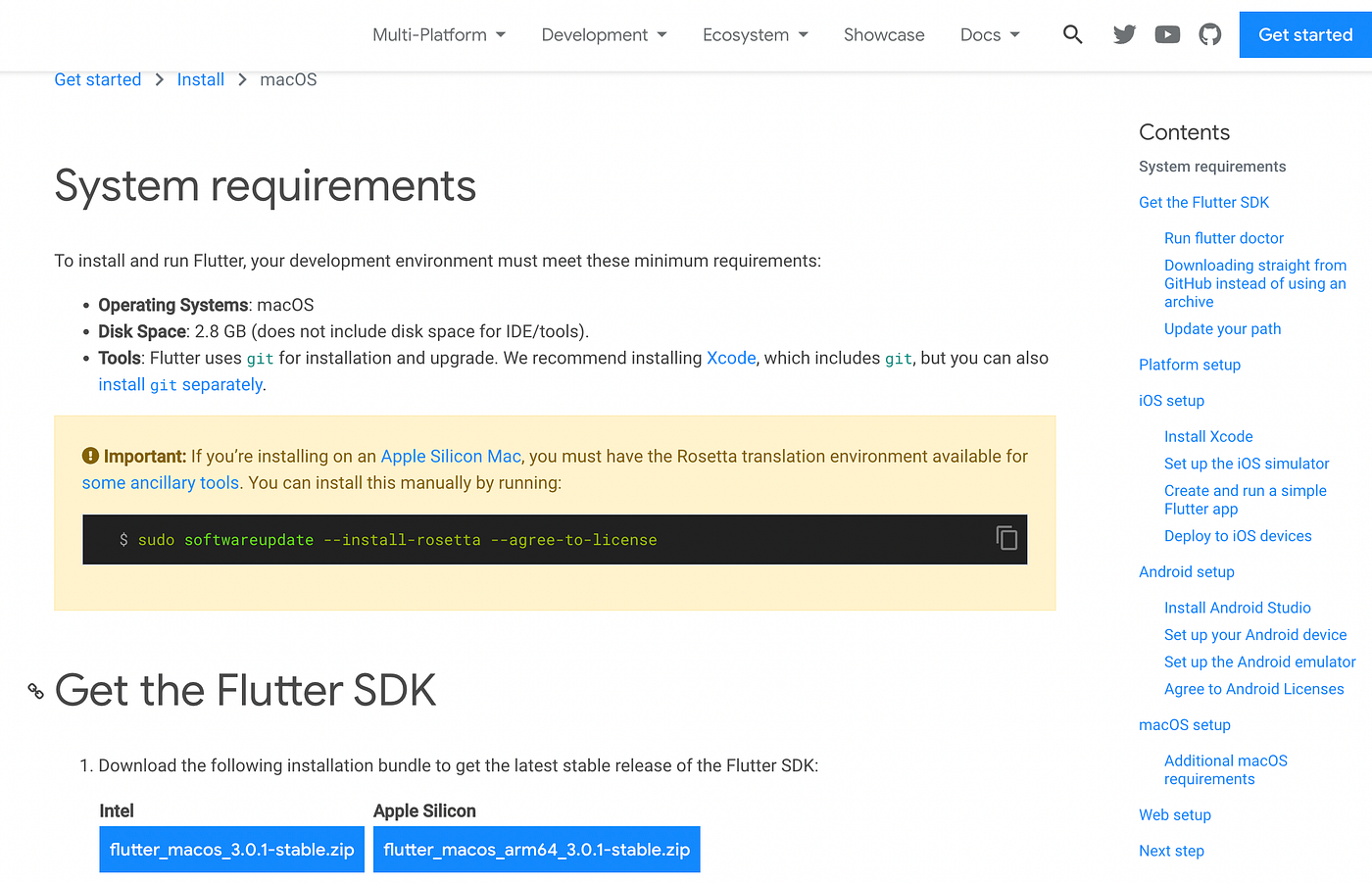Jump to Update your path section
The width and height of the screenshot is (1372, 883).
click(x=1223, y=328)
